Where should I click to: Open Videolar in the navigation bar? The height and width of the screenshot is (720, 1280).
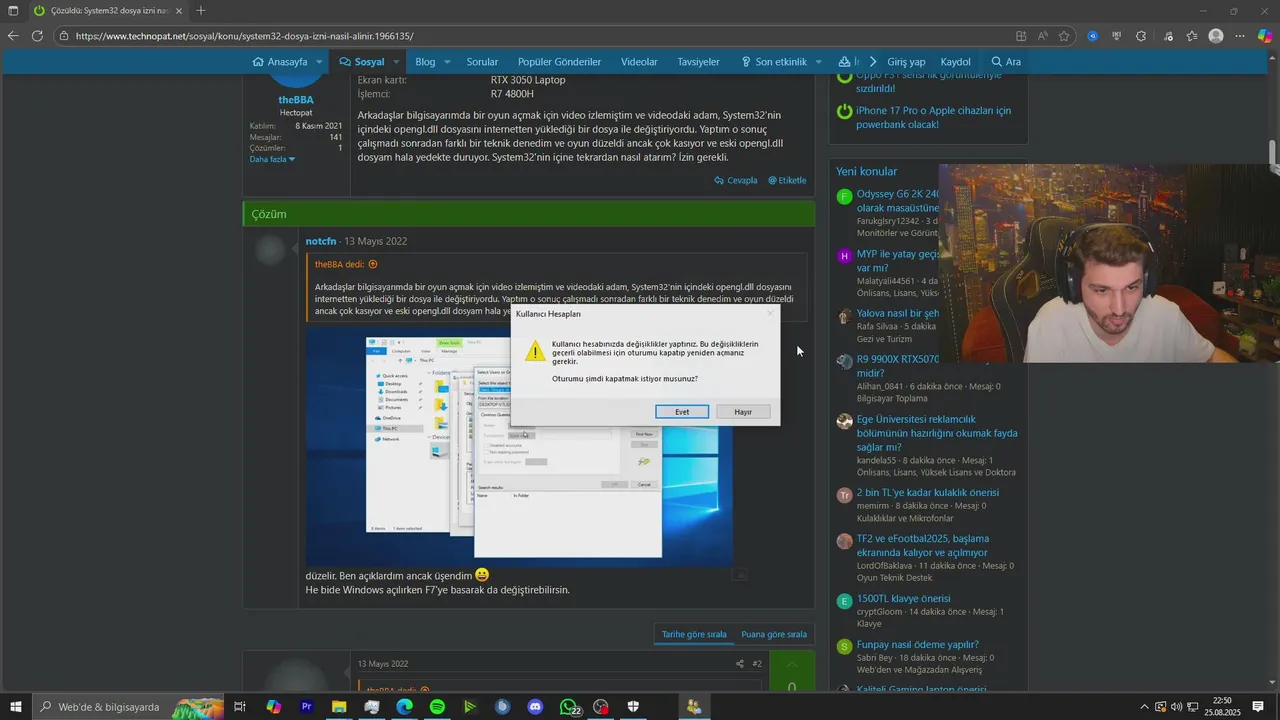pos(639,62)
